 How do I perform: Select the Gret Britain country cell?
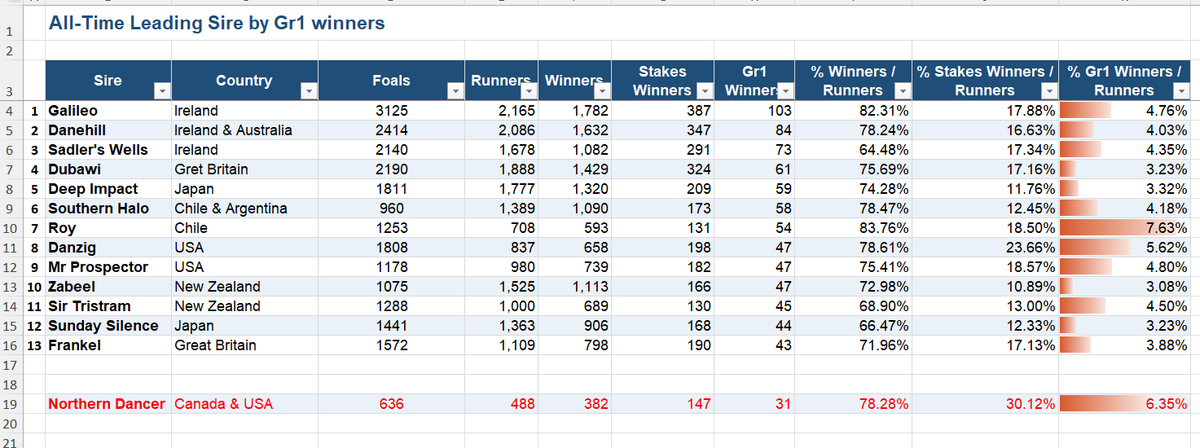click(x=245, y=169)
